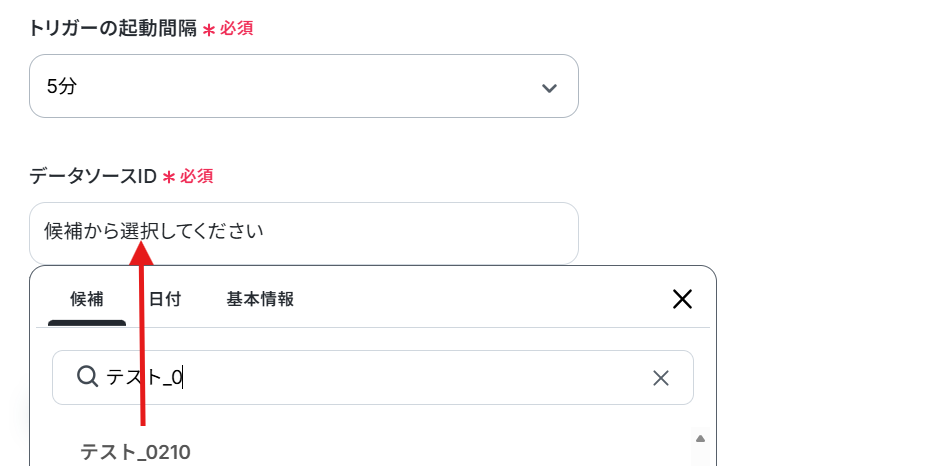The width and height of the screenshot is (945, 466).
Task: Click the 必須 mark beside トリガーの起動間隔
Action: point(236,28)
